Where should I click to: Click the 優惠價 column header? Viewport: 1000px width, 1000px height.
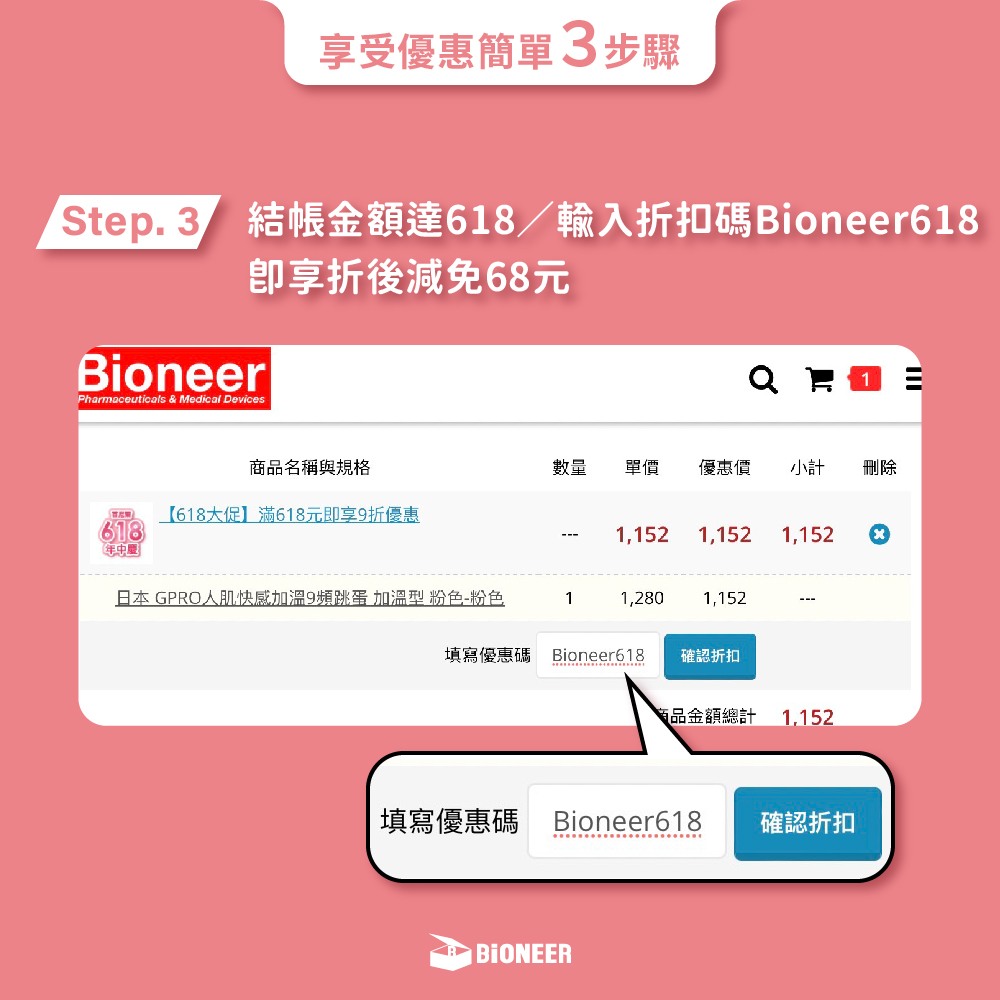[x=724, y=467]
